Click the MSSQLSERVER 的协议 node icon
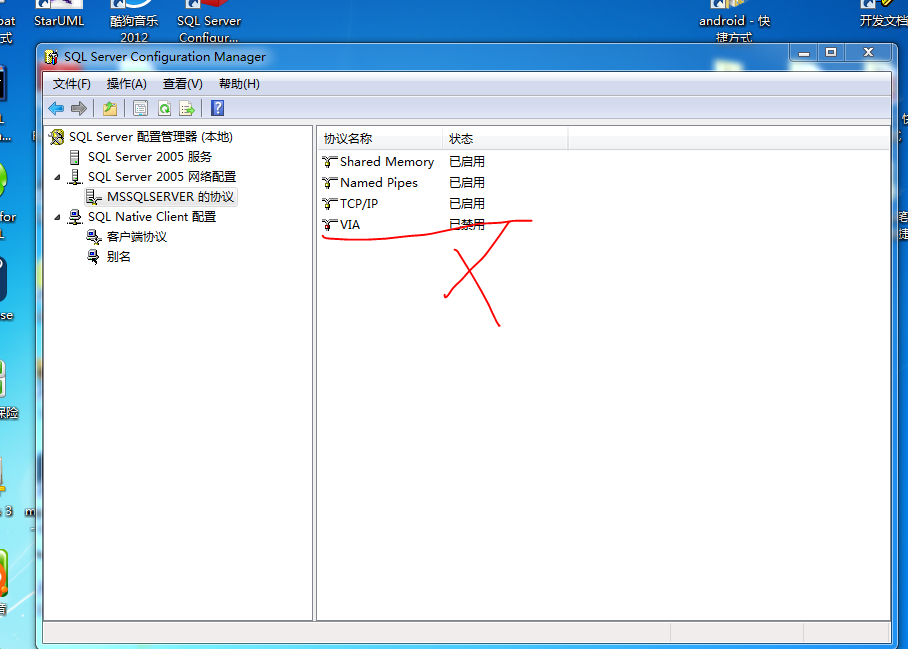This screenshot has width=908, height=649. (94, 197)
